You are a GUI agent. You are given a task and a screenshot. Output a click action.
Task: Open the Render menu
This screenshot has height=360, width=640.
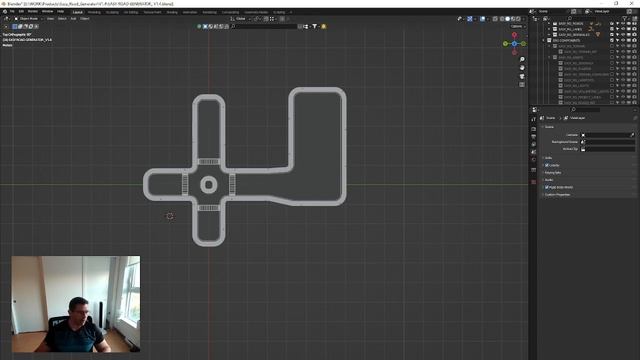point(33,11)
